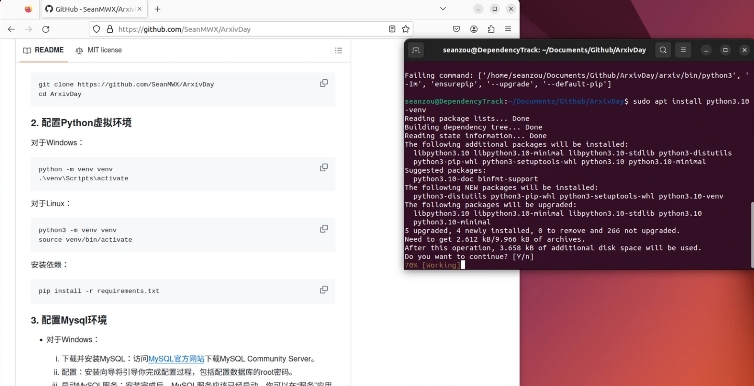The image size is (754, 386).
Task: Minimize the Firefox window
Action: click(x=478, y=9)
